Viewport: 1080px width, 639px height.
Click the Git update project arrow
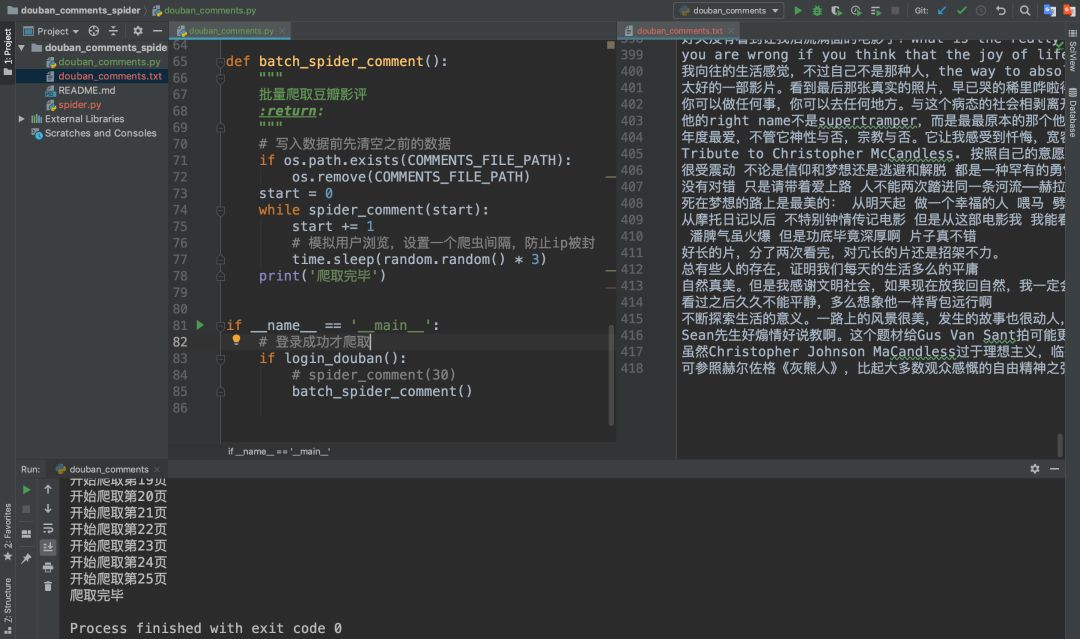(x=942, y=10)
